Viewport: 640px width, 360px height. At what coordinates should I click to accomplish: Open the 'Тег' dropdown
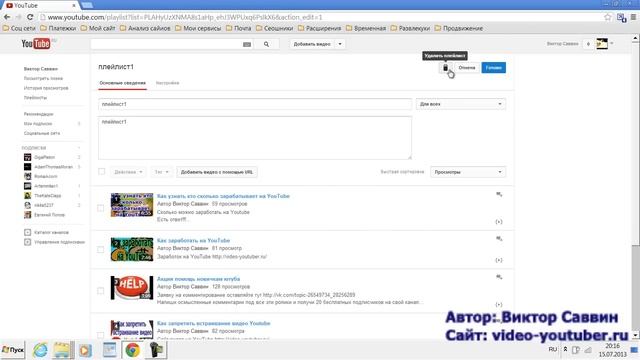click(161, 172)
